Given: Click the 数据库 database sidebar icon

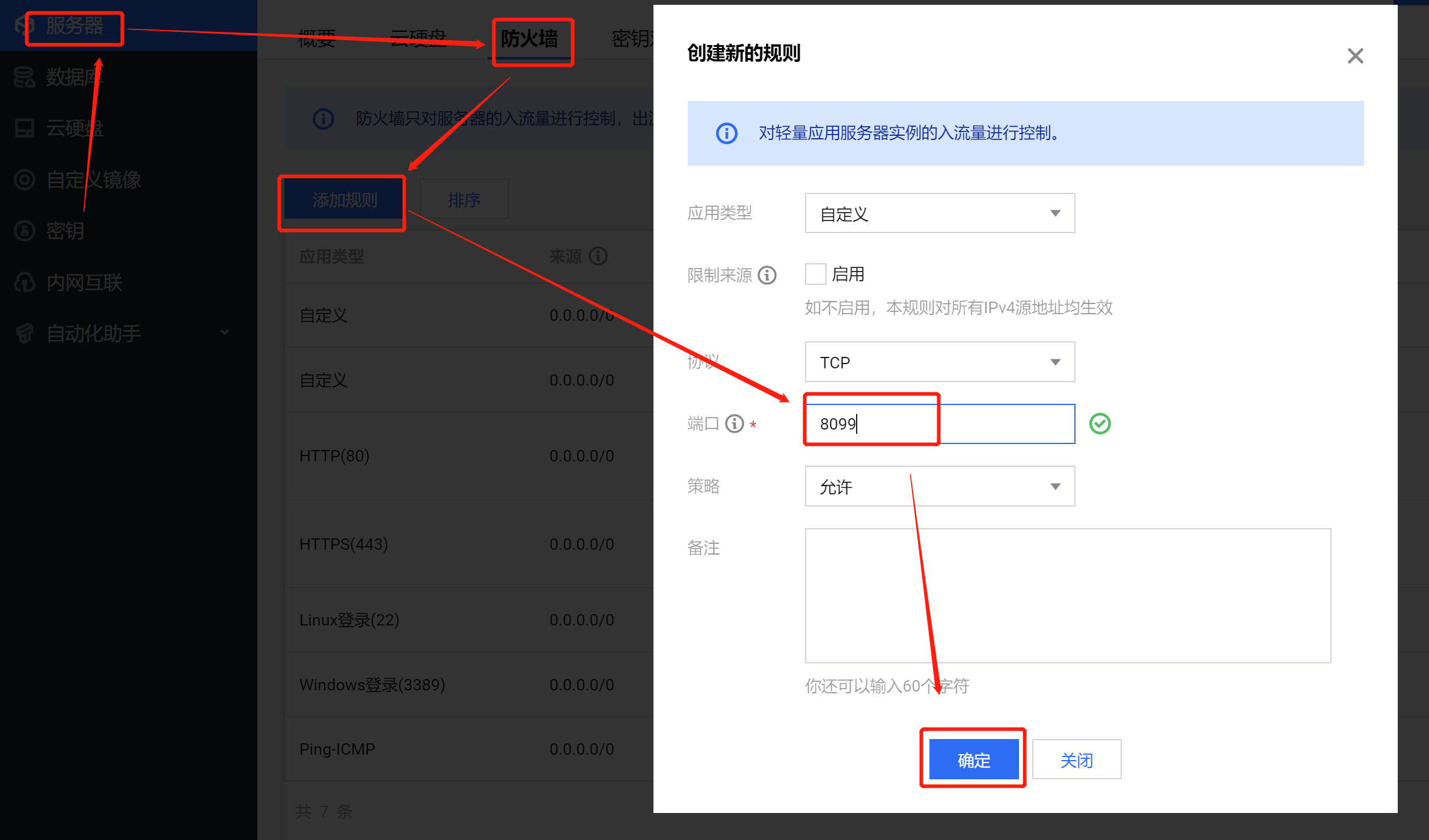Looking at the screenshot, I should 24,77.
